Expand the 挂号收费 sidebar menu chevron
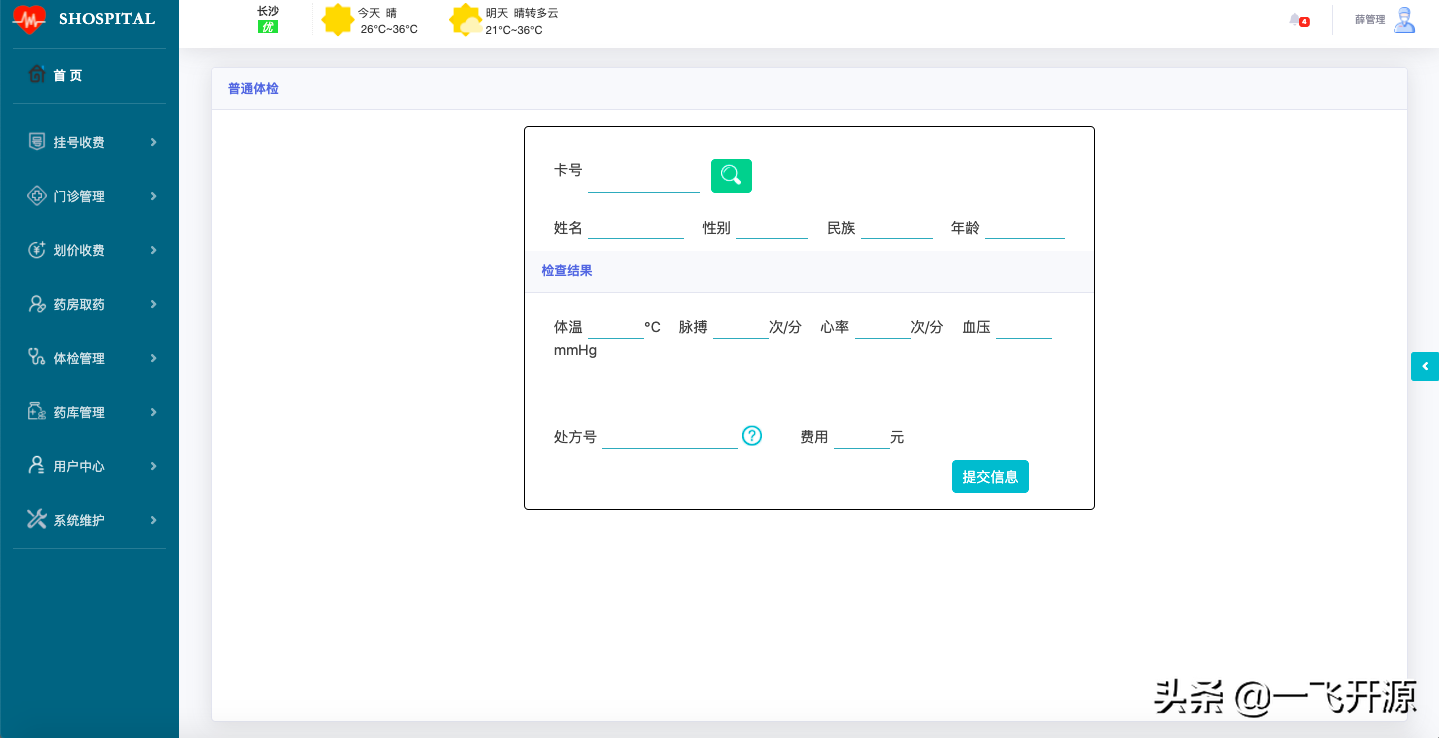 click(153, 142)
